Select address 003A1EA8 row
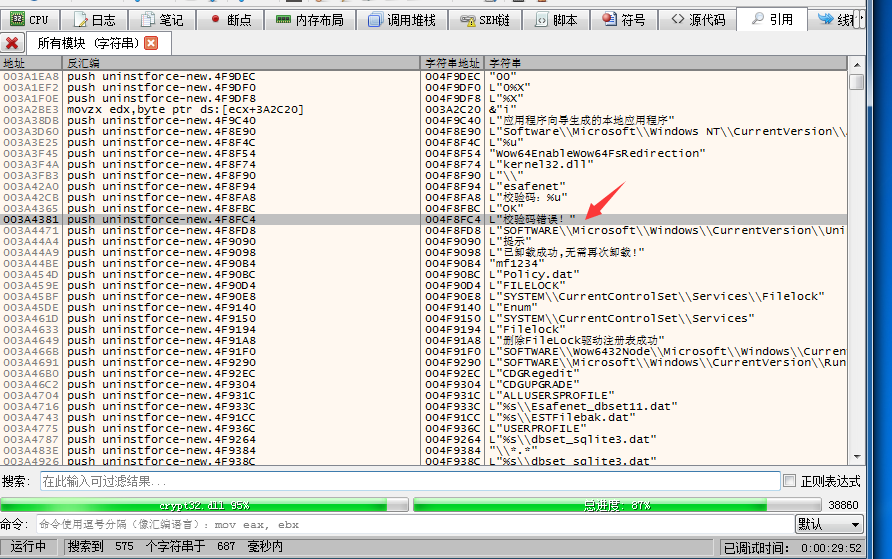The image size is (892, 559). [x=424, y=76]
